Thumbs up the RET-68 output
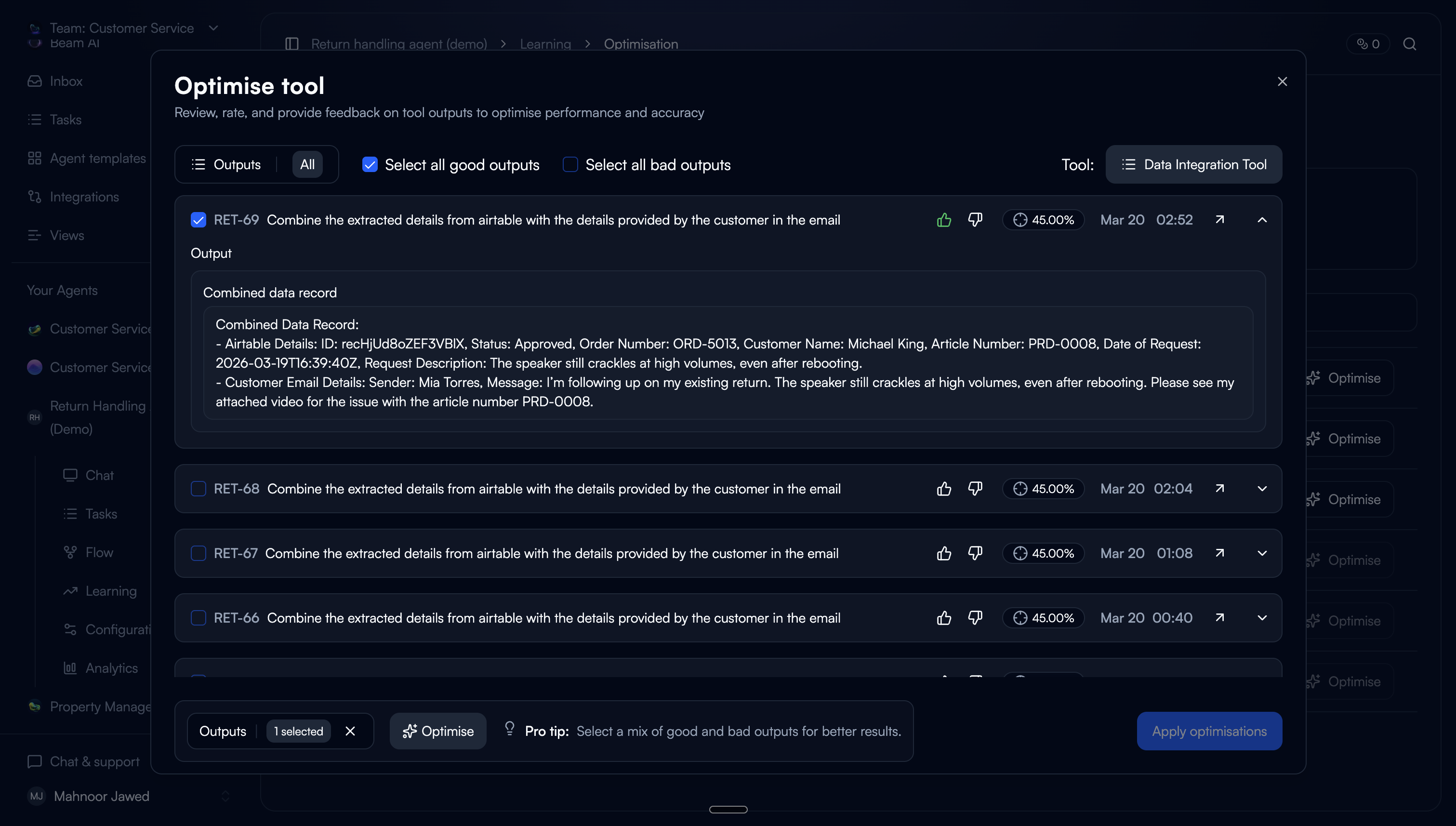The height and width of the screenshot is (826, 1456). (944, 489)
